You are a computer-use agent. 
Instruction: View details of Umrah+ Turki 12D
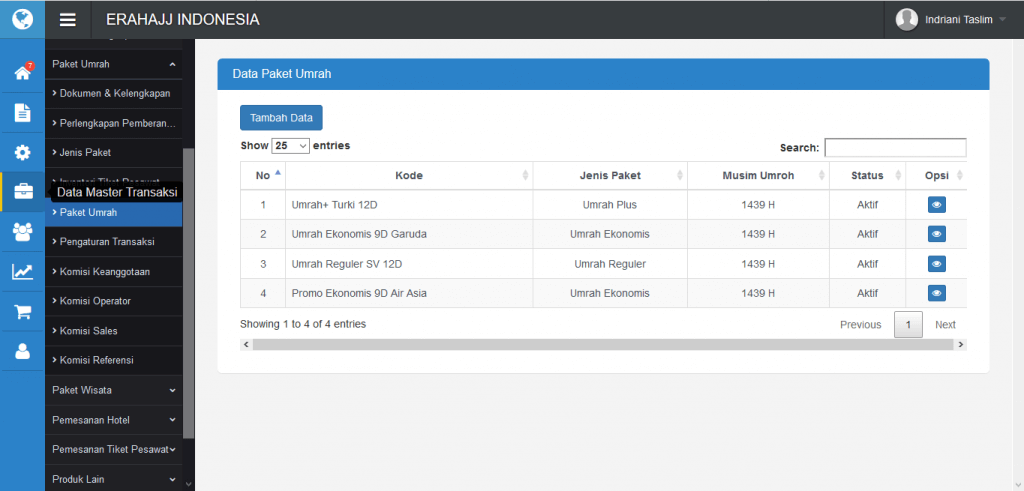[936, 205]
